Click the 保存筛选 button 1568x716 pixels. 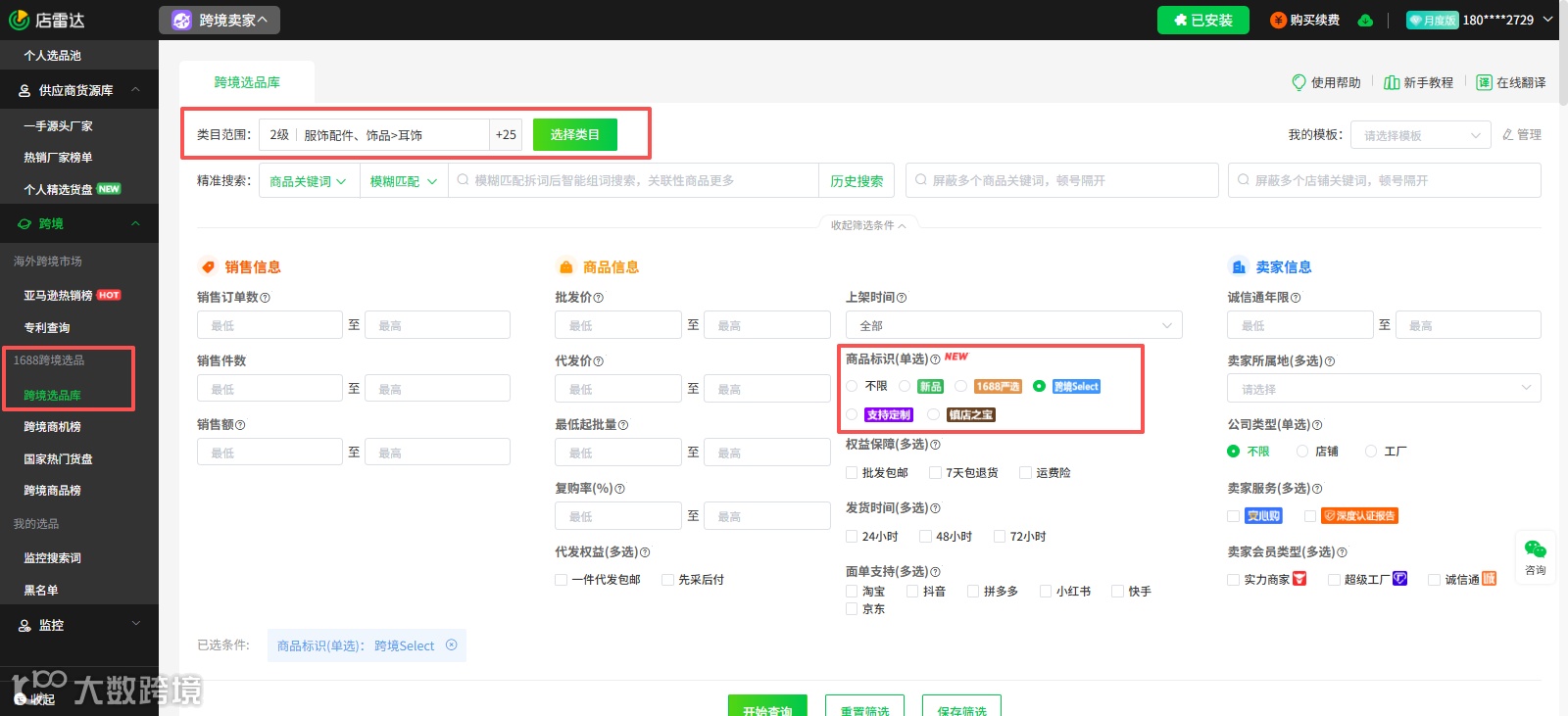tap(961, 705)
